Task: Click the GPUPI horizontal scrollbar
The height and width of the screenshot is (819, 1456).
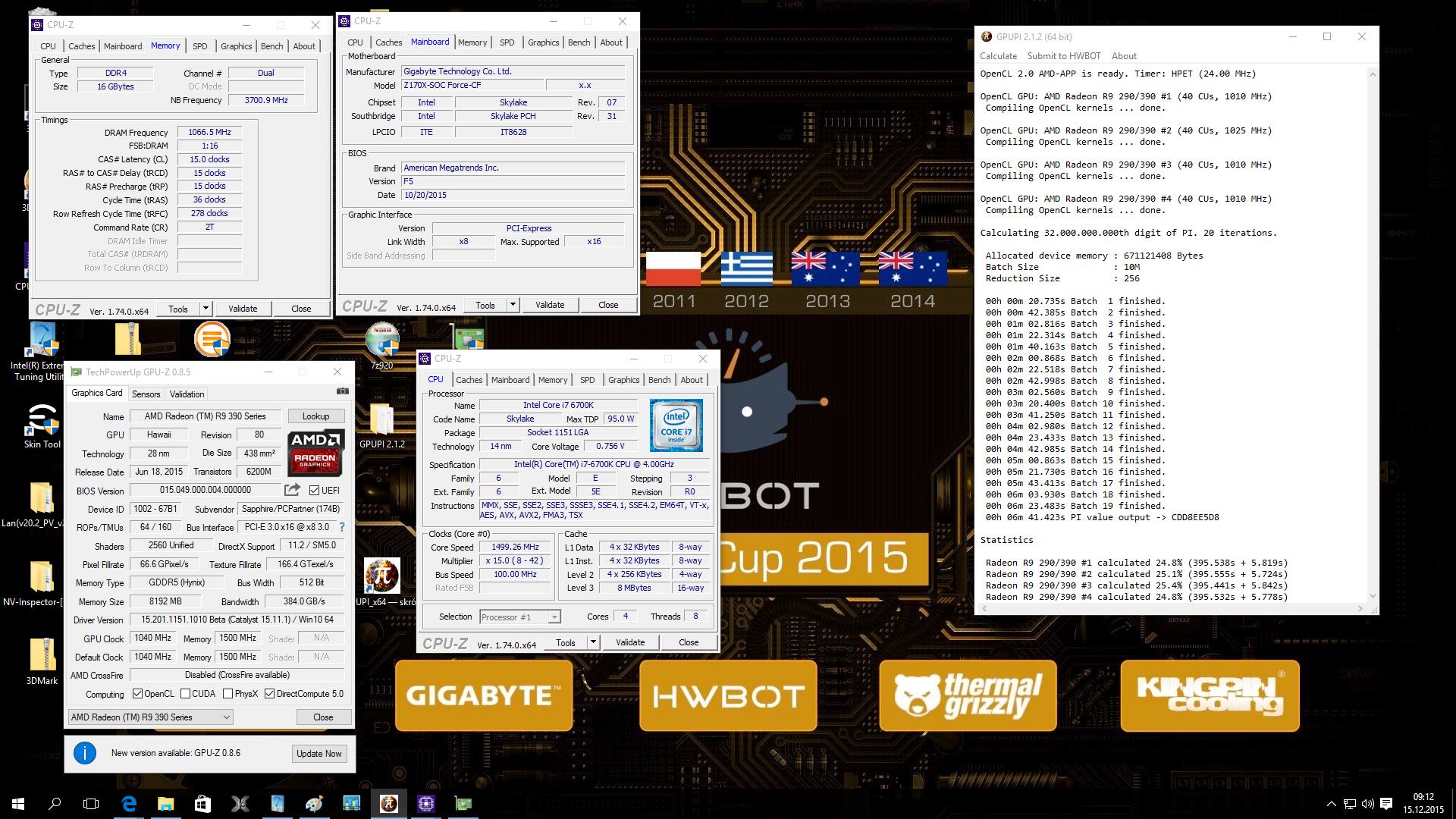Action: pyautogui.click(x=1172, y=608)
